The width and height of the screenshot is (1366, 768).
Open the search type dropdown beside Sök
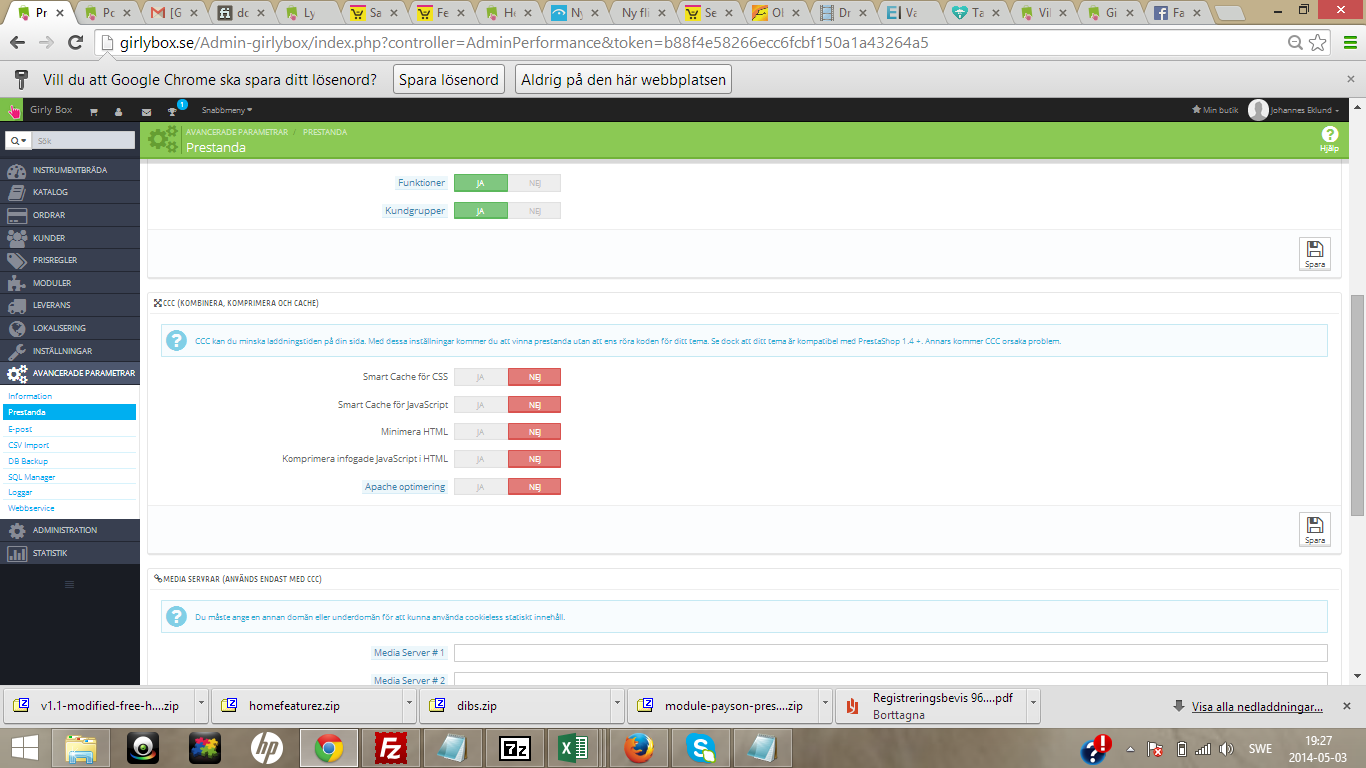point(19,141)
